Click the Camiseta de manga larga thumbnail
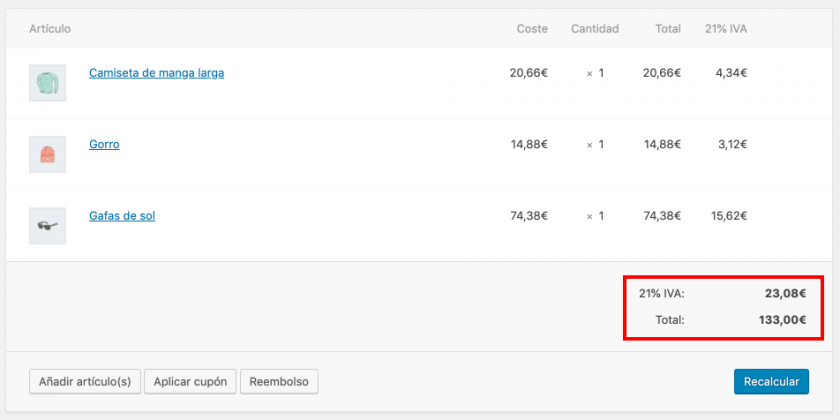The width and height of the screenshot is (840, 420). pos(47,83)
